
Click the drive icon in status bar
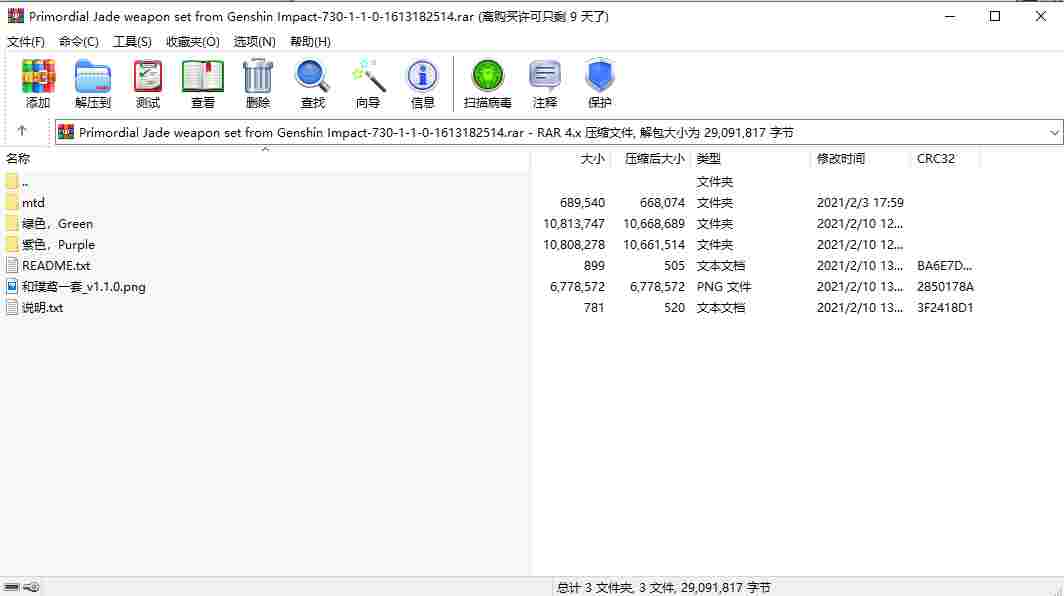point(12,587)
